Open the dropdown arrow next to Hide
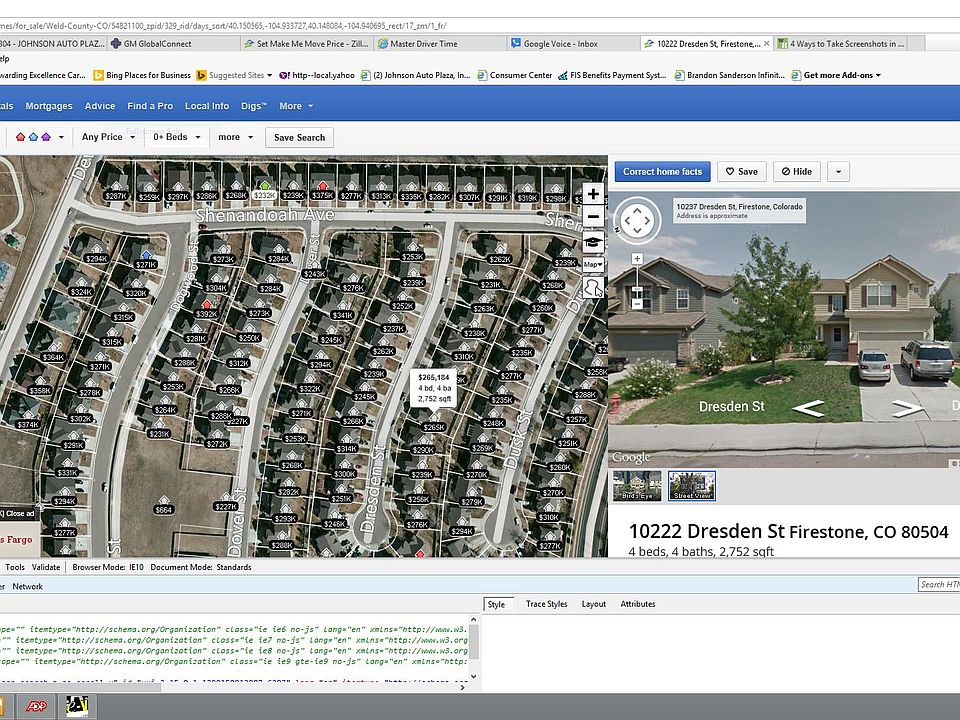Image resolution: width=960 pixels, height=720 pixels. click(x=838, y=172)
